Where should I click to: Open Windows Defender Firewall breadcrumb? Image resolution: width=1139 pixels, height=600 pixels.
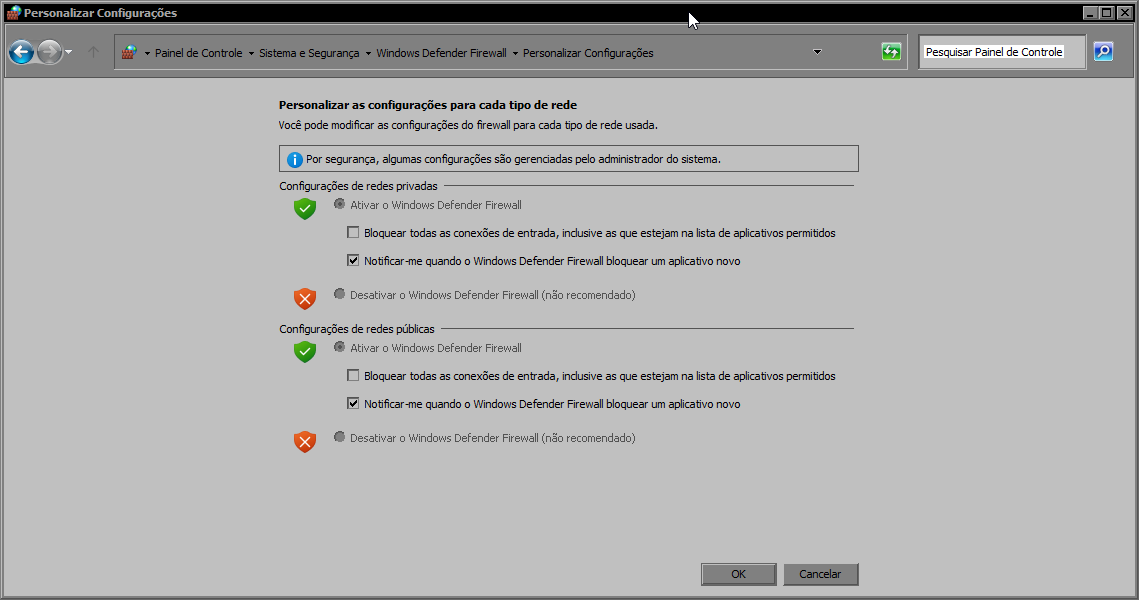[441, 53]
